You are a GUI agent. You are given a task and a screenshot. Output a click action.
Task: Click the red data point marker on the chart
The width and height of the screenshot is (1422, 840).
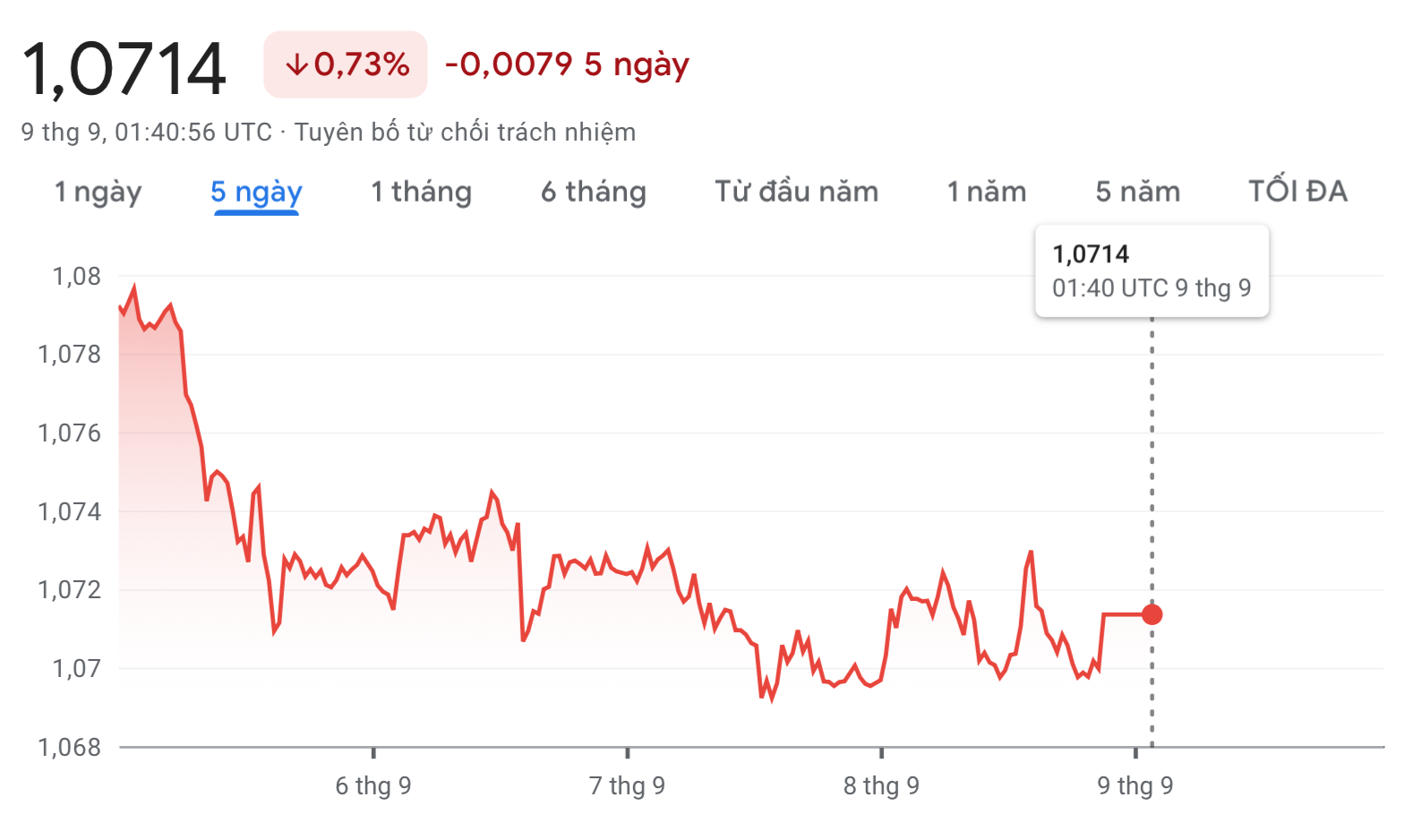coord(1152,614)
